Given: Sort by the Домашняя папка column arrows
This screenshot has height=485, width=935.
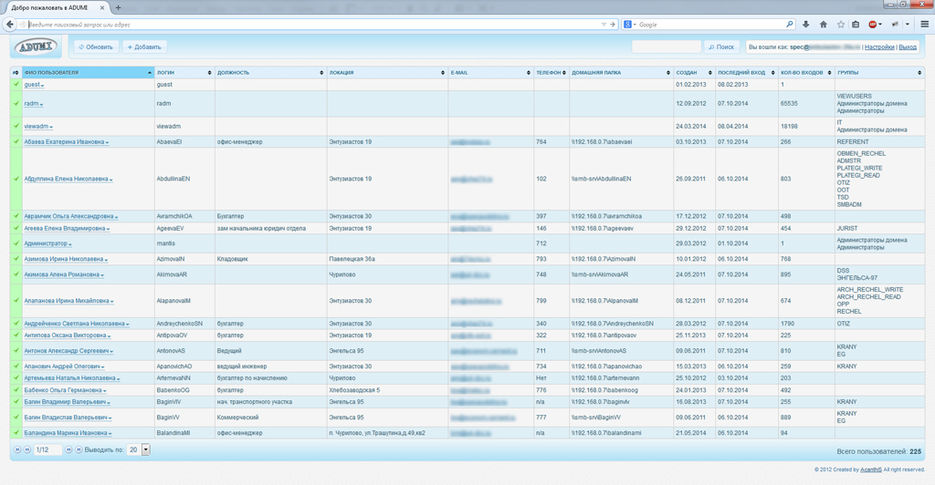Looking at the screenshot, I should [x=668, y=73].
